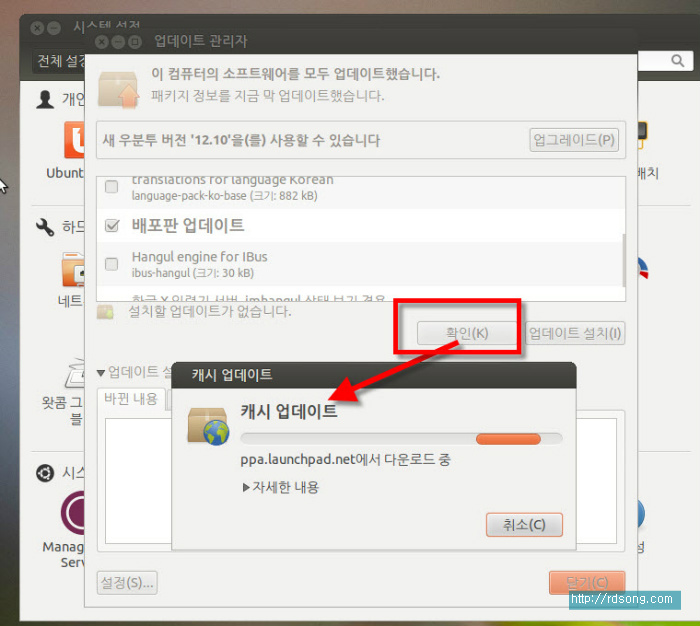This screenshot has width=700, height=626.
Task: Open the Management Service purple icon
Action: point(76,513)
